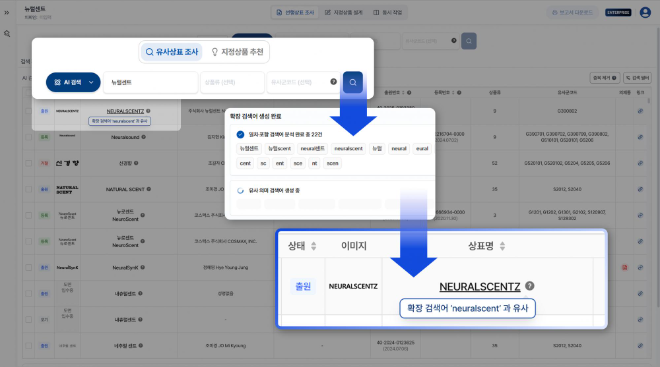Click the 상품류 (선택) field
The image size is (660, 367).
[x=232, y=82]
